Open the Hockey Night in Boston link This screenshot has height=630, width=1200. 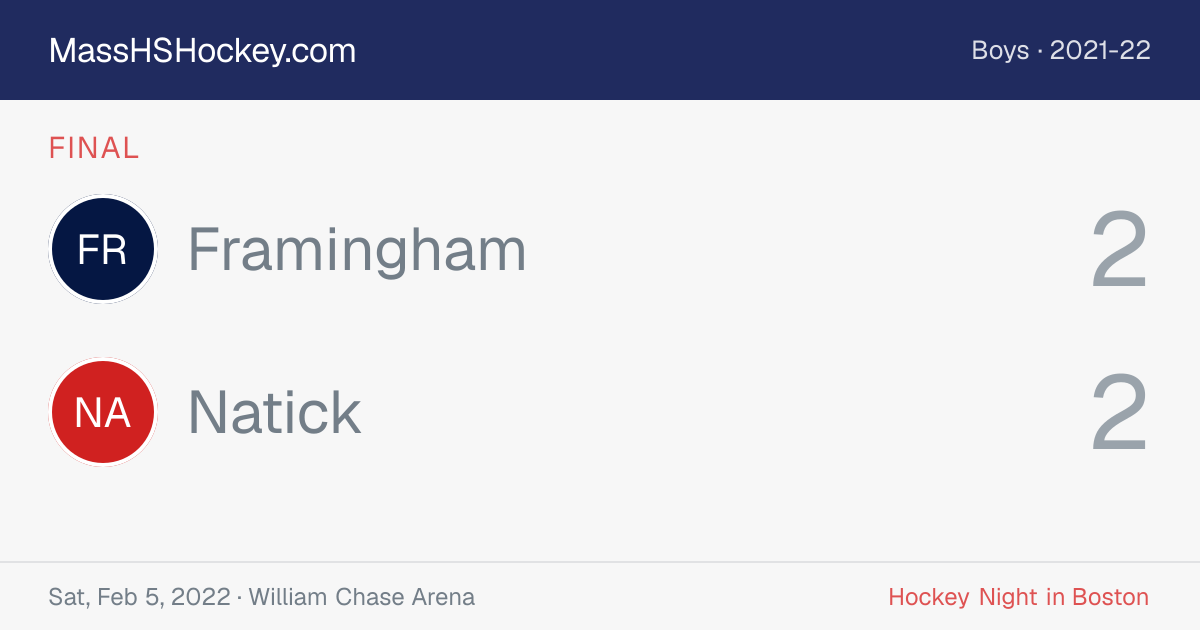1019,597
